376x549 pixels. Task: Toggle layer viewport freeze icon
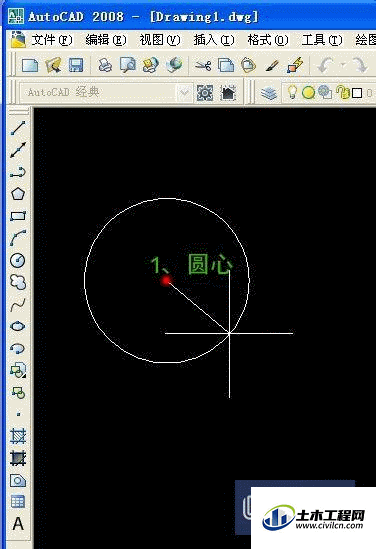coord(325,92)
